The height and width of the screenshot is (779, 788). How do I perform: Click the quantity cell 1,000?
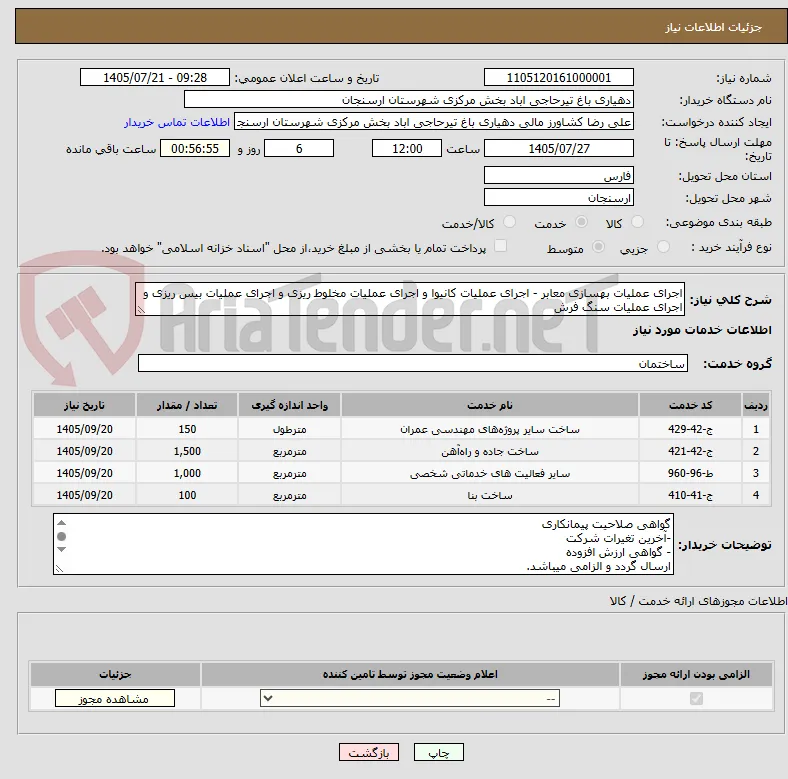[x=187, y=473]
